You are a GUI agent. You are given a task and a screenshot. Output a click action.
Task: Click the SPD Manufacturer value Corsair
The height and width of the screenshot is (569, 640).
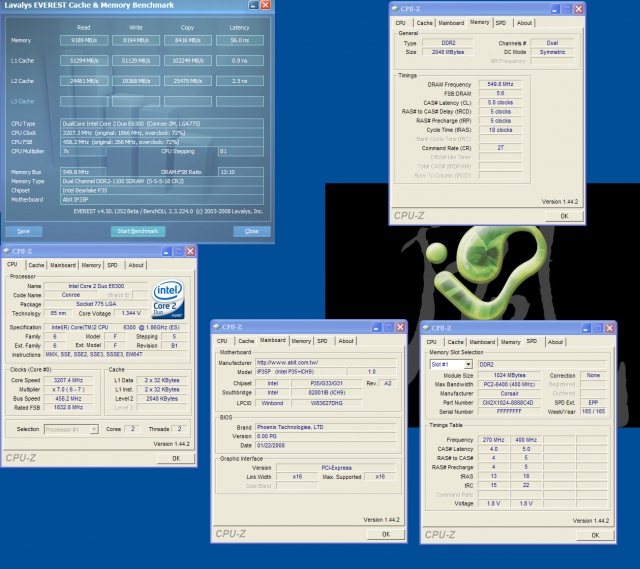pos(509,393)
